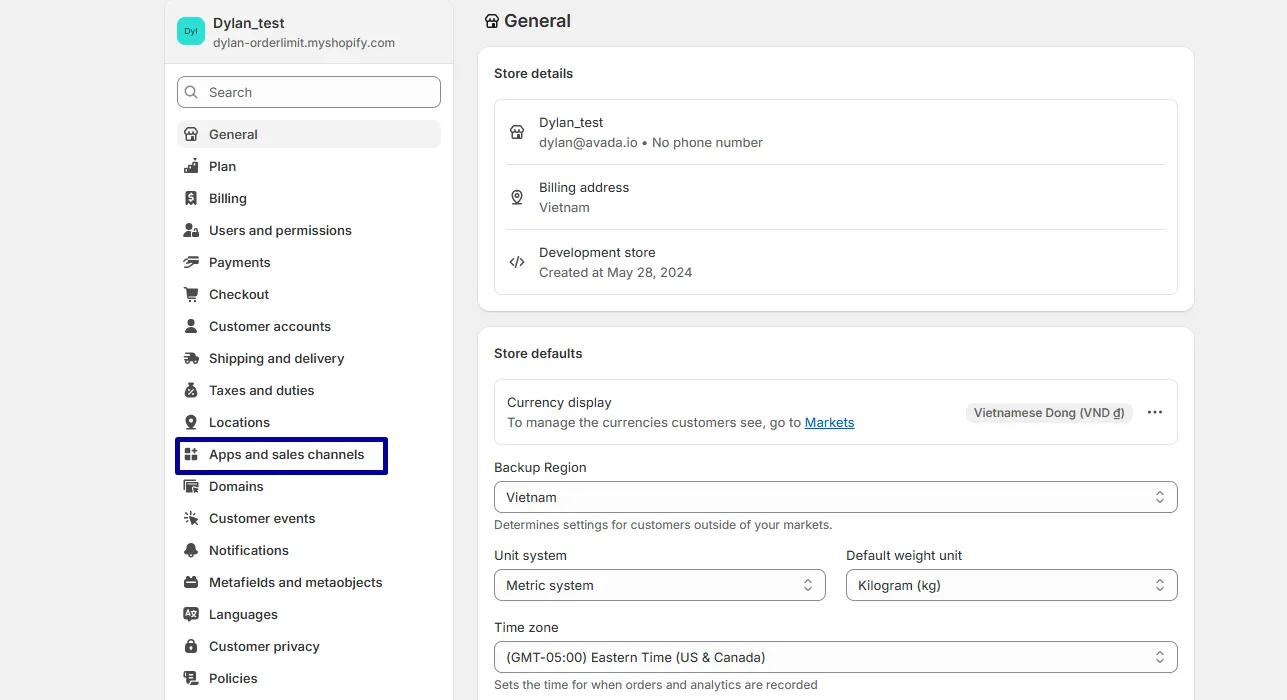Open Apps and sales channels
The image size is (1287, 700).
(309, 454)
